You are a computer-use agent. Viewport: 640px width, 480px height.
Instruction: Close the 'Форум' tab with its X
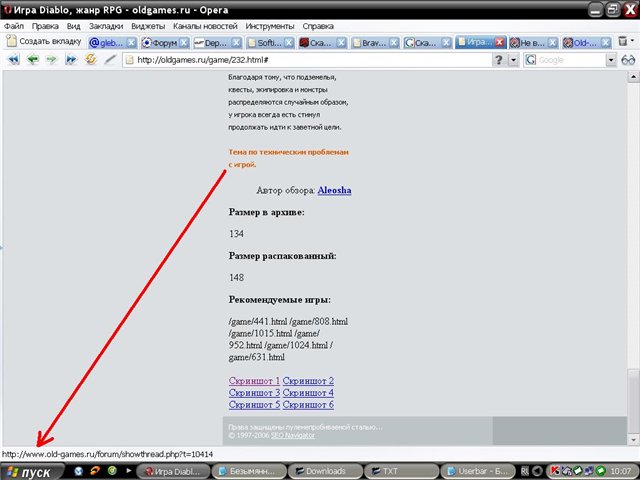pyautogui.click(x=184, y=42)
